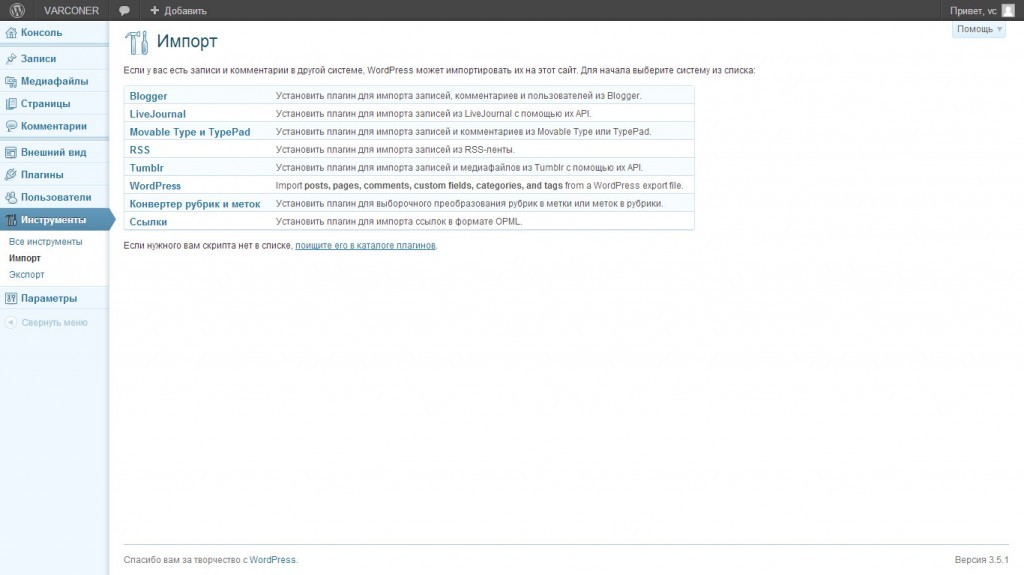The image size is (1024, 575).
Task: Follow the поищите его в каталоге плагинов link
Action: (x=365, y=246)
